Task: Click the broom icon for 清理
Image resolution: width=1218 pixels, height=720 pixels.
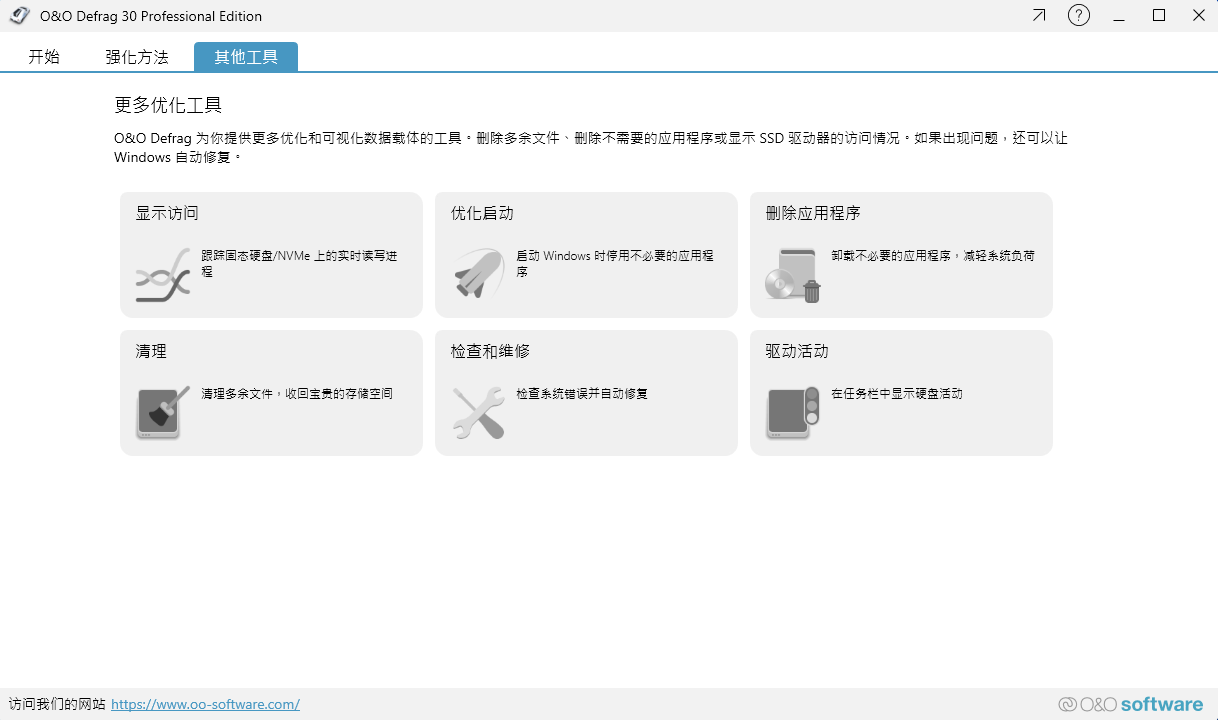Action: tap(162, 412)
